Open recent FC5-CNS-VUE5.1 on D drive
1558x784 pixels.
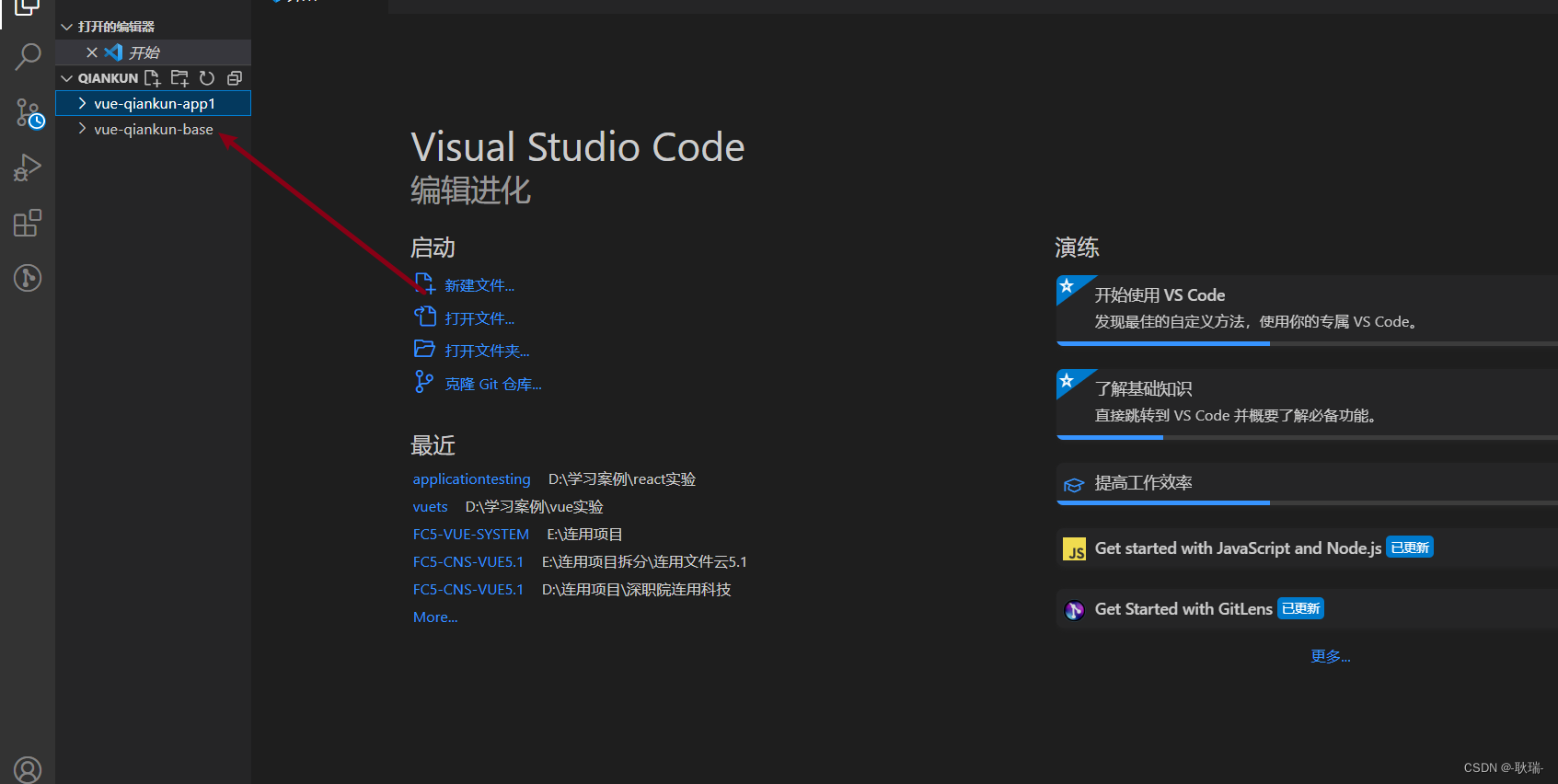click(467, 590)
